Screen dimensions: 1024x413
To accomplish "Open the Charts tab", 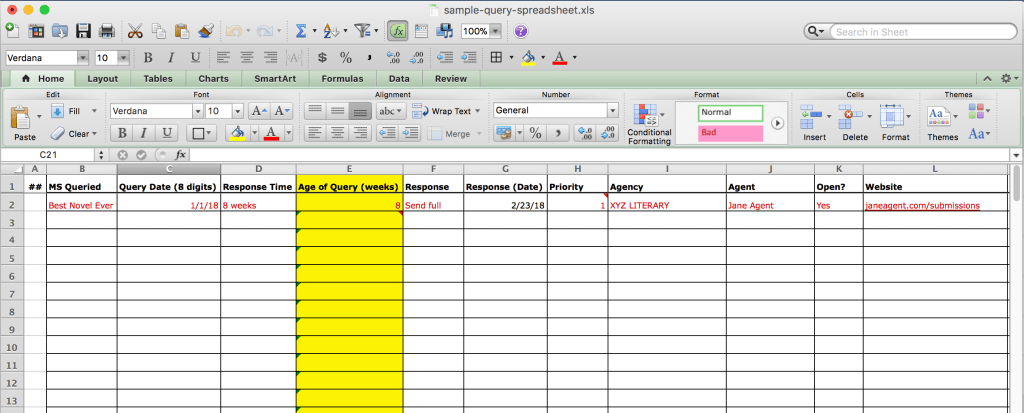I will [x=214, y=78].
